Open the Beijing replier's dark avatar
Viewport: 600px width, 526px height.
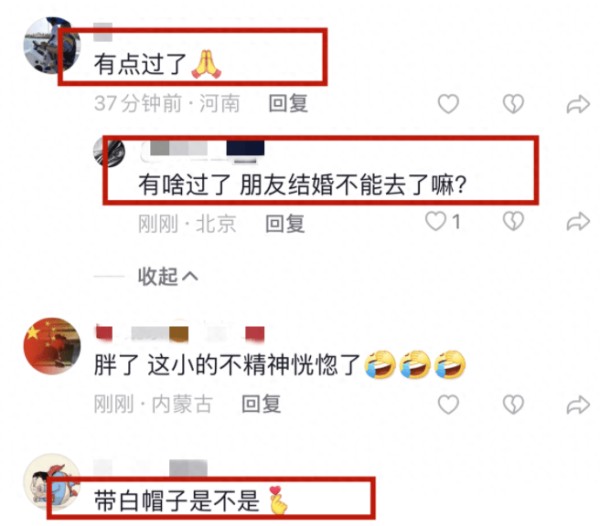(109, 152)
